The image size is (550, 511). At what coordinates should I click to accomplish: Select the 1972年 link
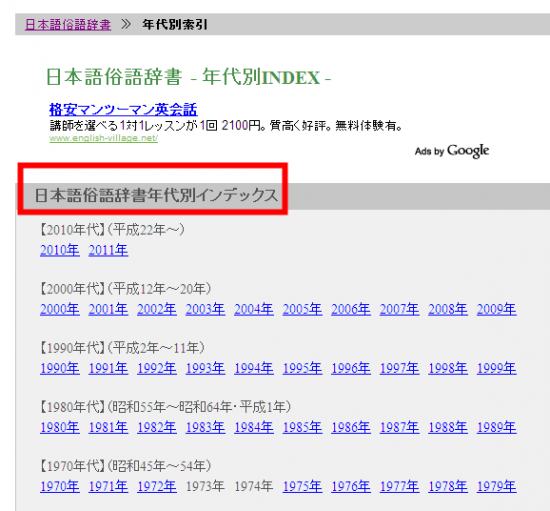click(x=157, y=486)
